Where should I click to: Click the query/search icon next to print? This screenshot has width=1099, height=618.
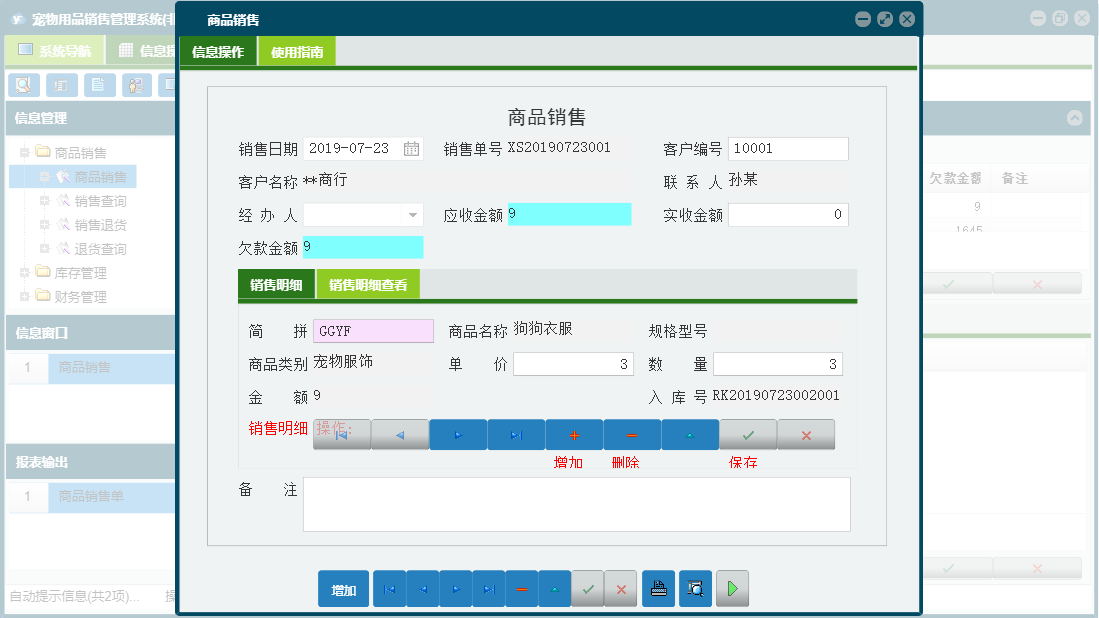coord(695,588)
